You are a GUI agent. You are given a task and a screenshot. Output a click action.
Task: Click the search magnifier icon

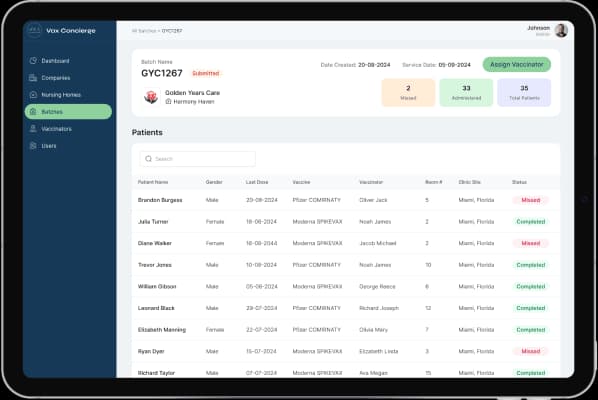[148, 159]
